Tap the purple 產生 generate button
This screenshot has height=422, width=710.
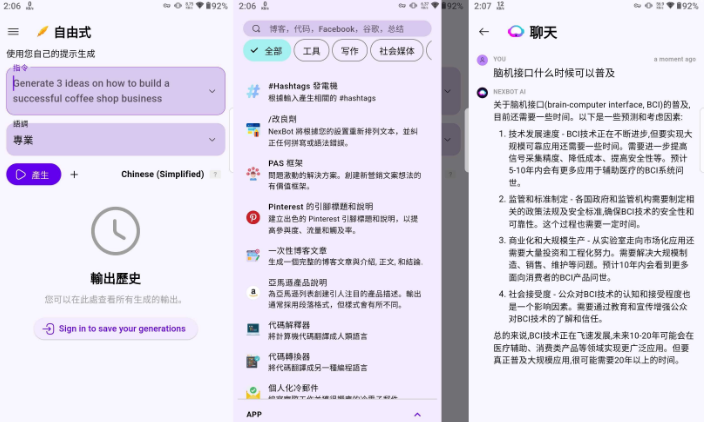34,174
